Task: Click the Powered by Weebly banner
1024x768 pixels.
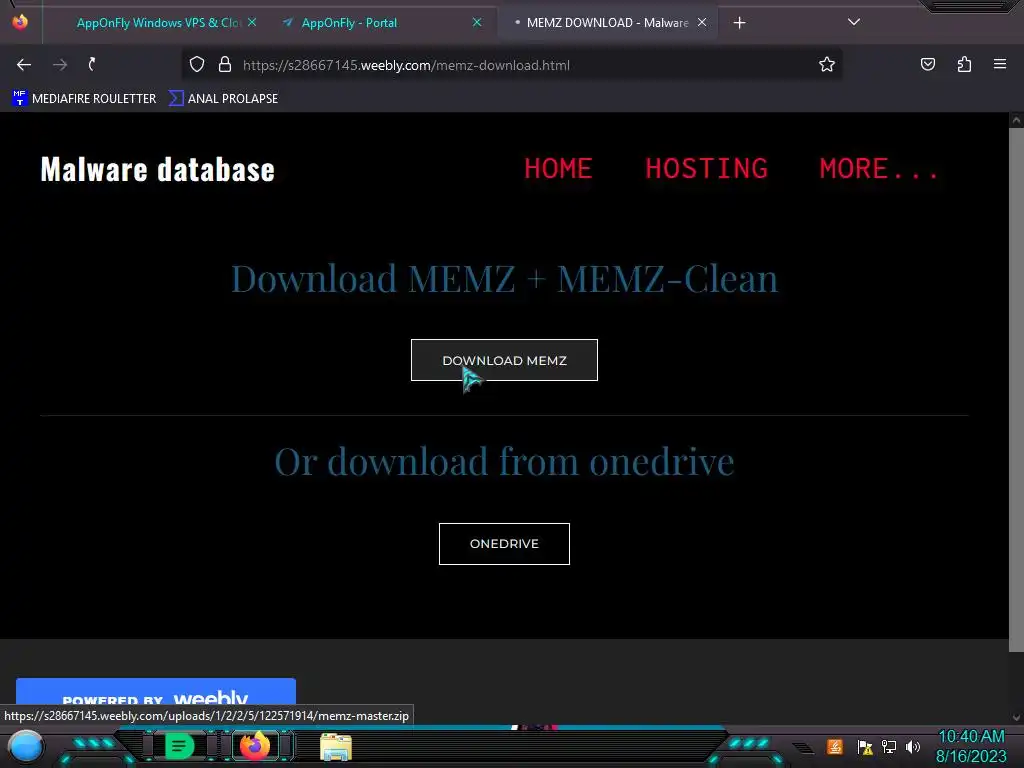Action: (x=155, y=694)
